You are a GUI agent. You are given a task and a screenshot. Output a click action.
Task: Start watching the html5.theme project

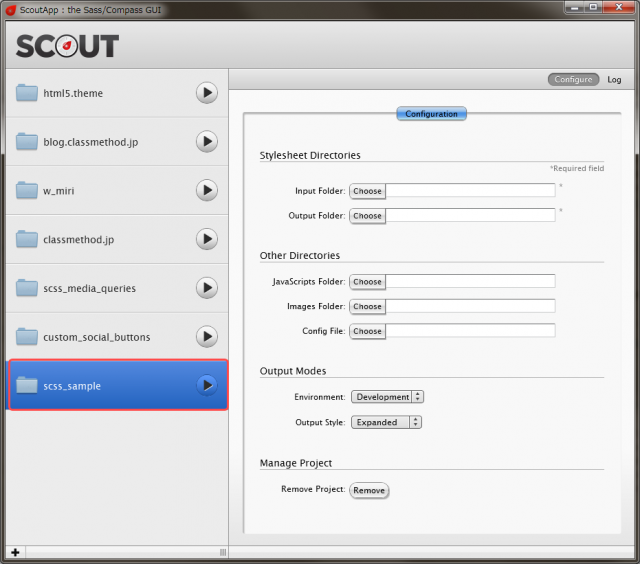click(207, 93)
